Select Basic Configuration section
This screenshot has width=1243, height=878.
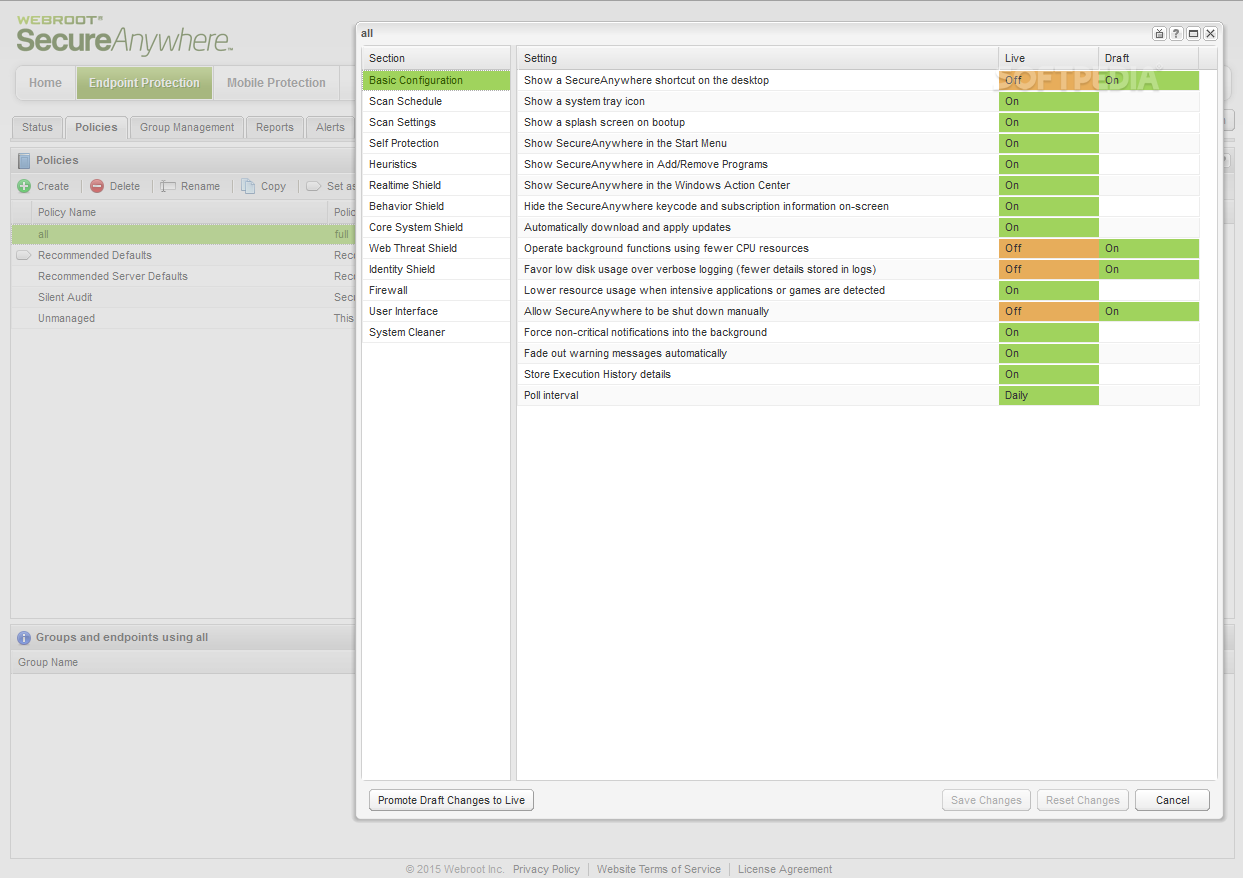coord(436,80)
